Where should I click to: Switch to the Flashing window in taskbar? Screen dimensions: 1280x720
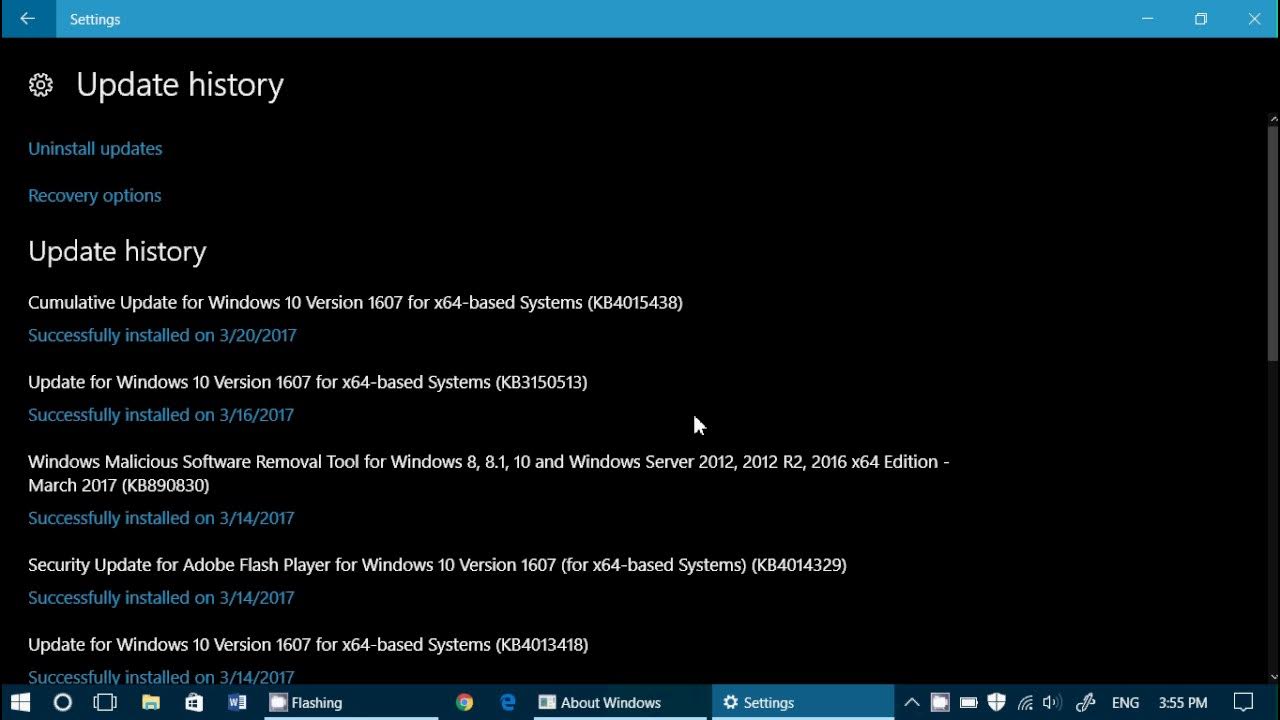(x=349, y=702)
